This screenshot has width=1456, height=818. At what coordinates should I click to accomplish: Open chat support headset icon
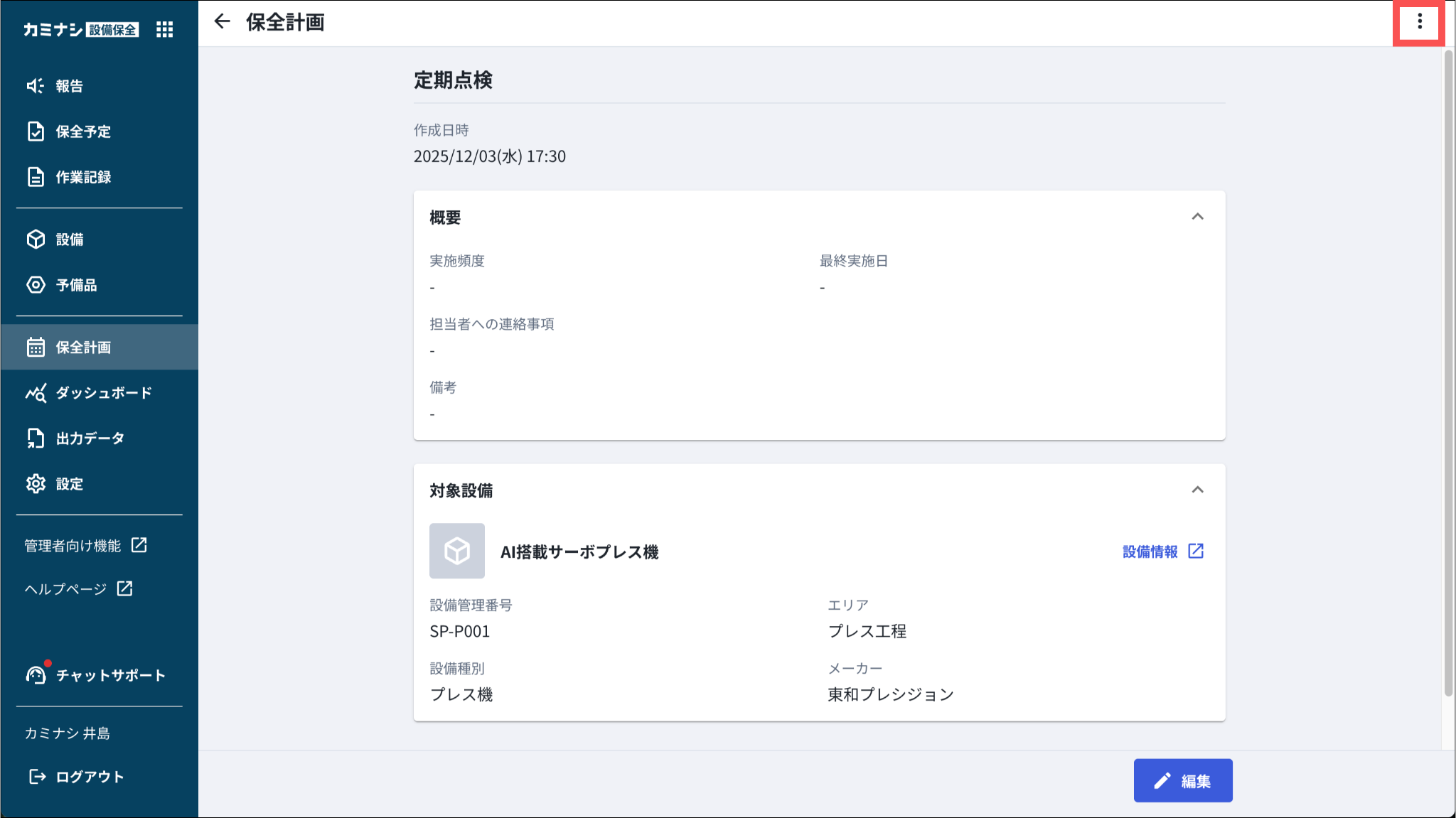[36, 675]
